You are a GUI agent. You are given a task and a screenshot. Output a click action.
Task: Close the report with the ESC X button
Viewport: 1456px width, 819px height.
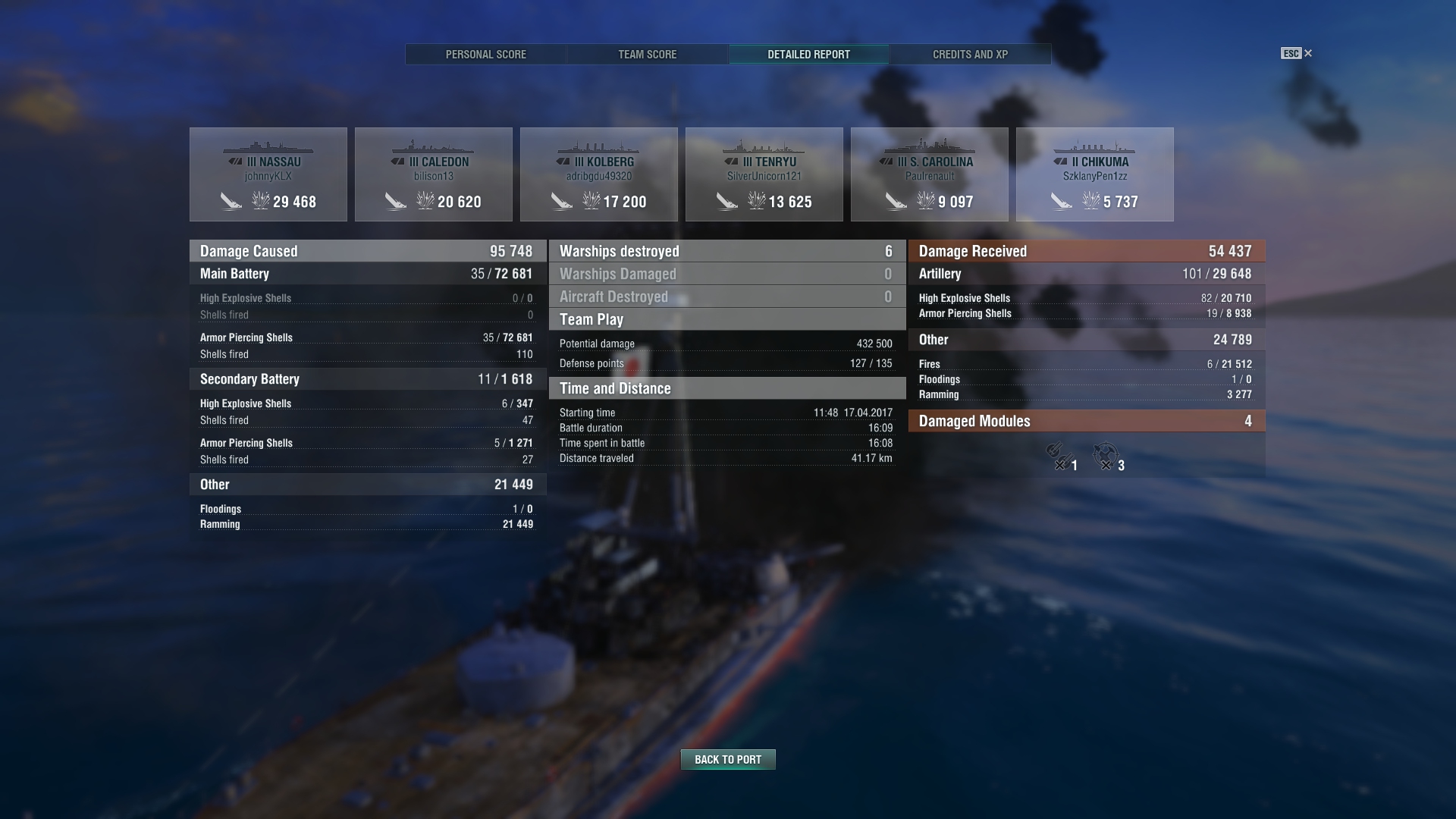(1297, 53)
